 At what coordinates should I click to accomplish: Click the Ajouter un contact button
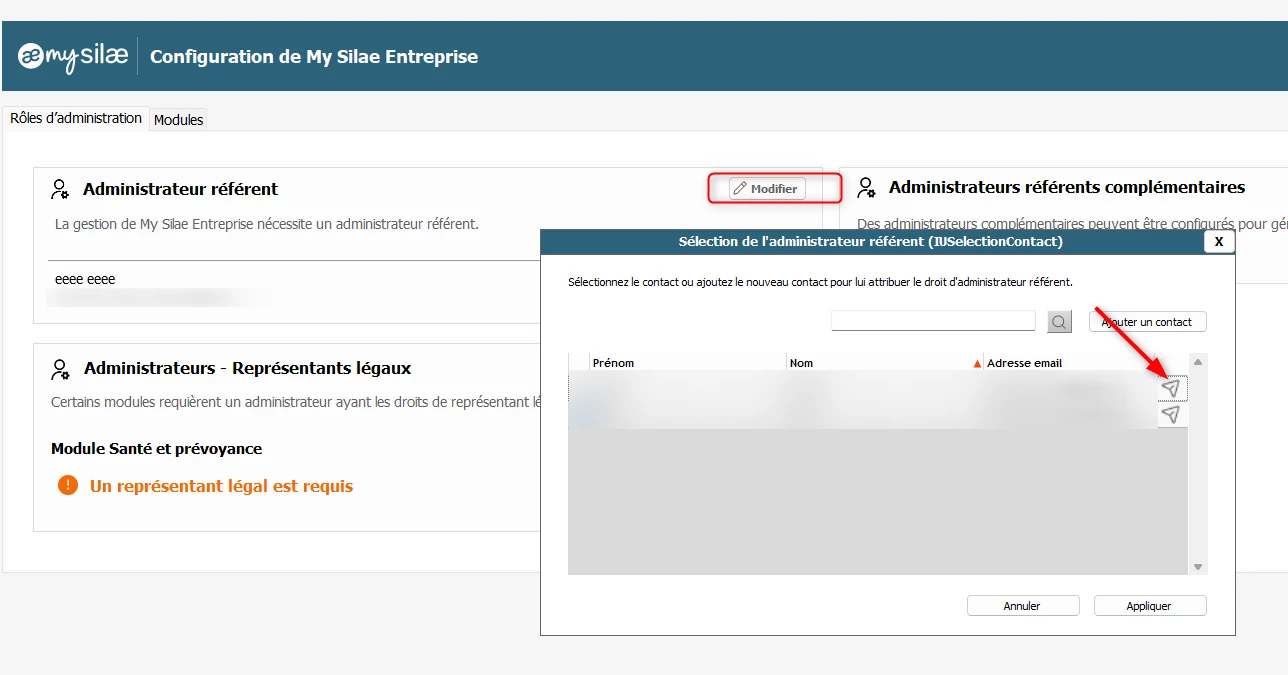[x=1147, y=322]
